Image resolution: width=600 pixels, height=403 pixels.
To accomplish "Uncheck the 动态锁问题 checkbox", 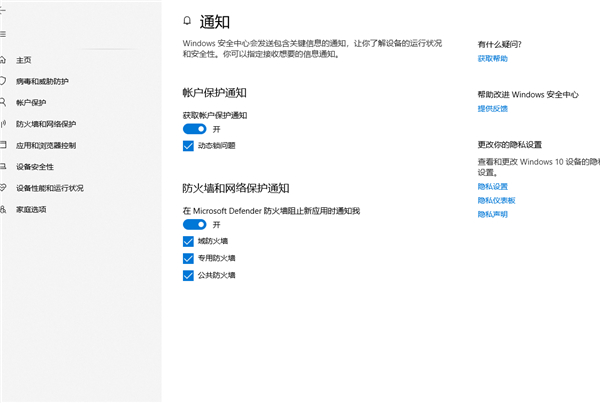I will [188, 146].
